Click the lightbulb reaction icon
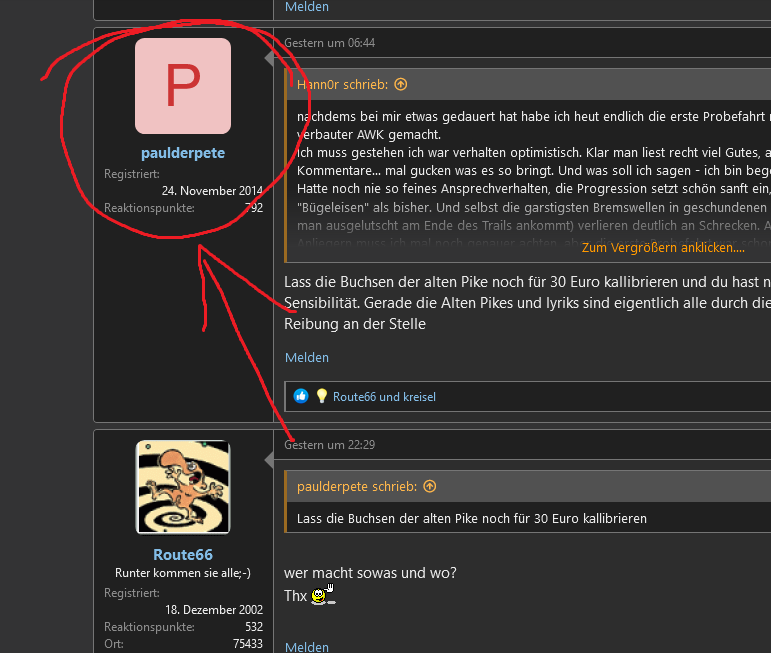Image resolution: width=771 pixels, height=653 pixels. pyautogui.click(x=322, y=396)
